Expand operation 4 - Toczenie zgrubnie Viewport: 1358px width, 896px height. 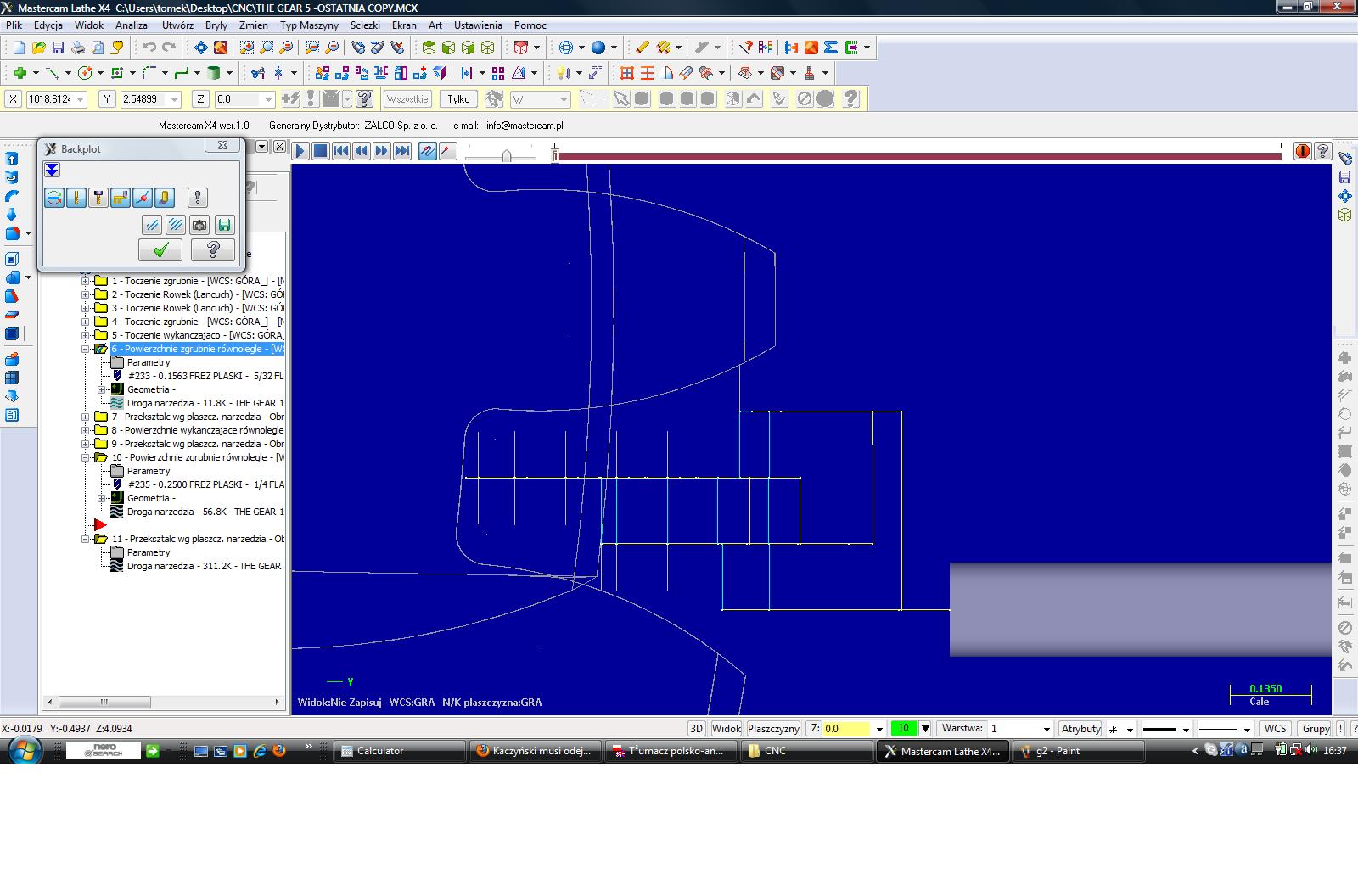pyautogui.click(x=86, y=322)
